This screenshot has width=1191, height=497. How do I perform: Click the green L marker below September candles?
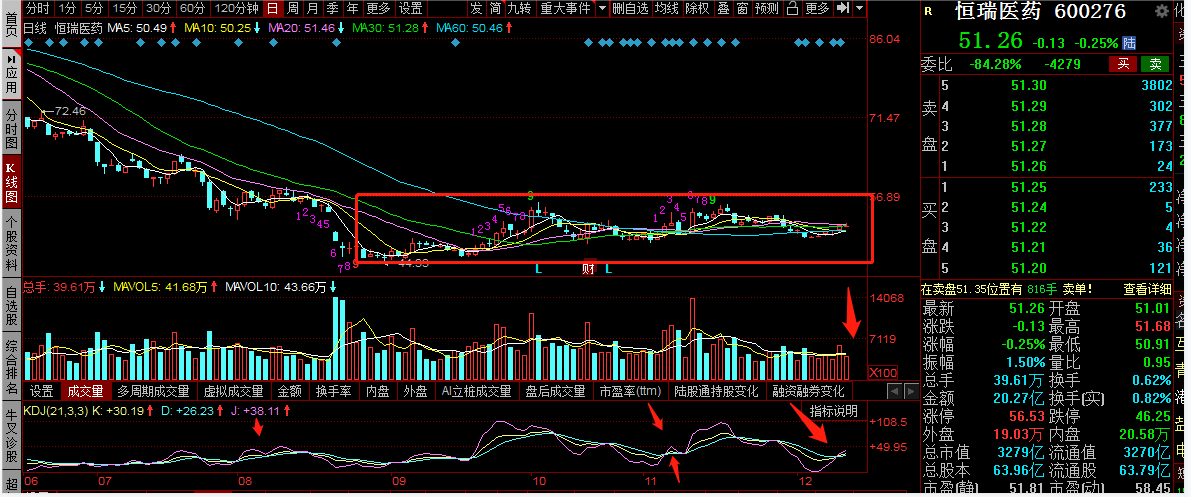click(539, 268)
